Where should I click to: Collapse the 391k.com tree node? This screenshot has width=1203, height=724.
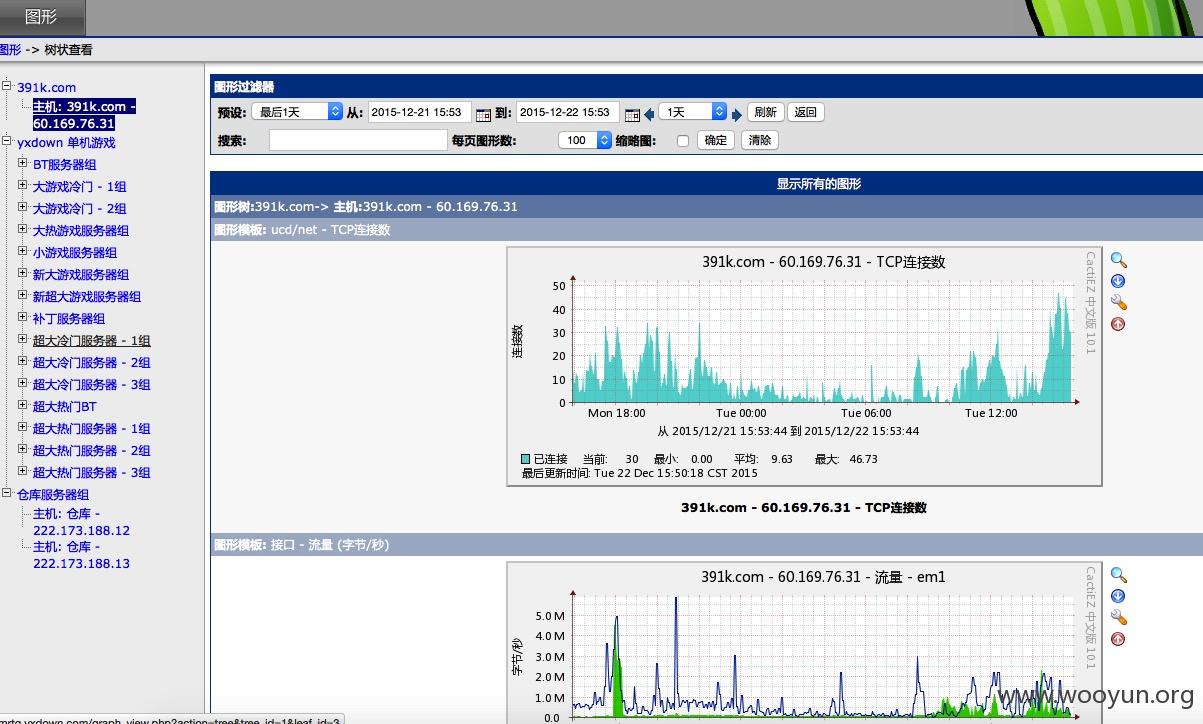click(x=6, y=86)
